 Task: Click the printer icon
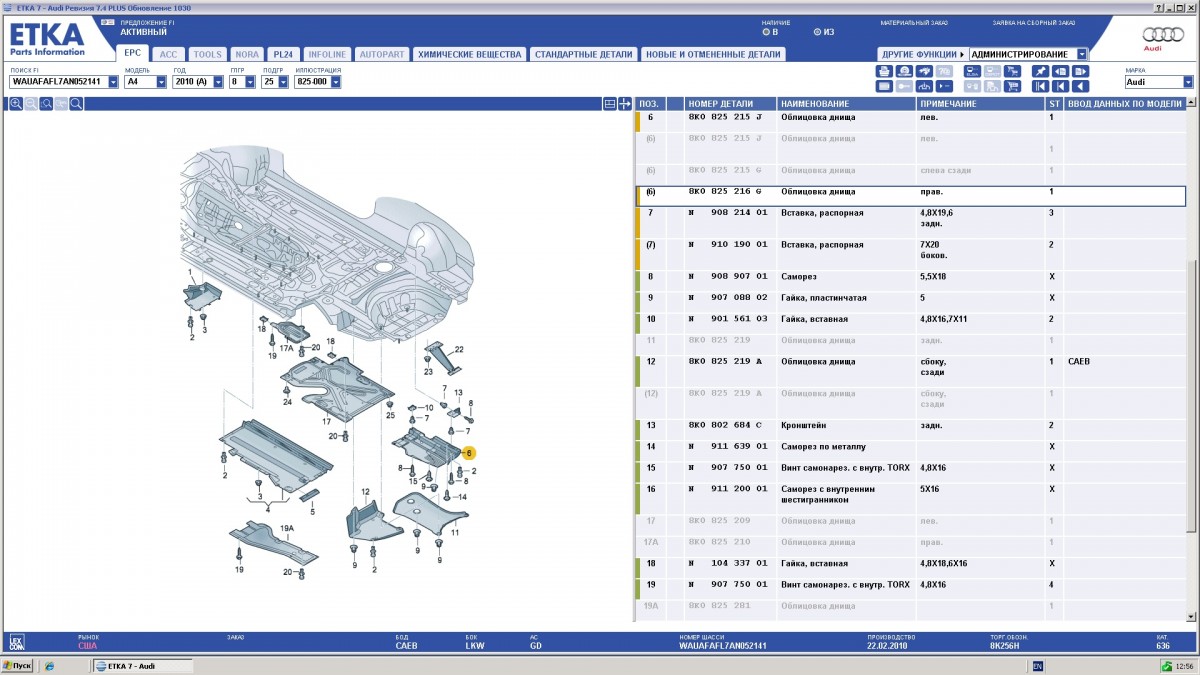884,71
